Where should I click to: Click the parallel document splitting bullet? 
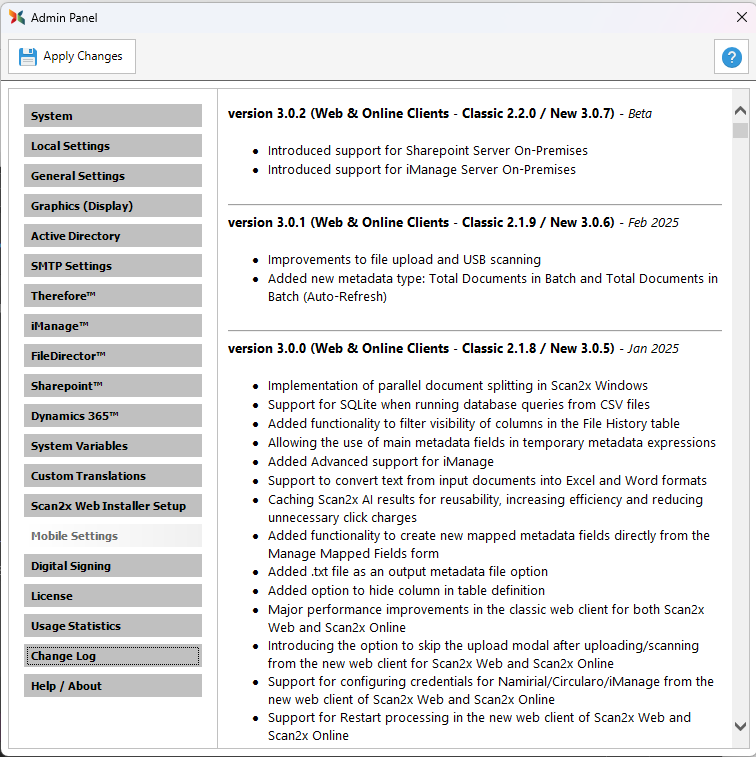pos(458,386)
